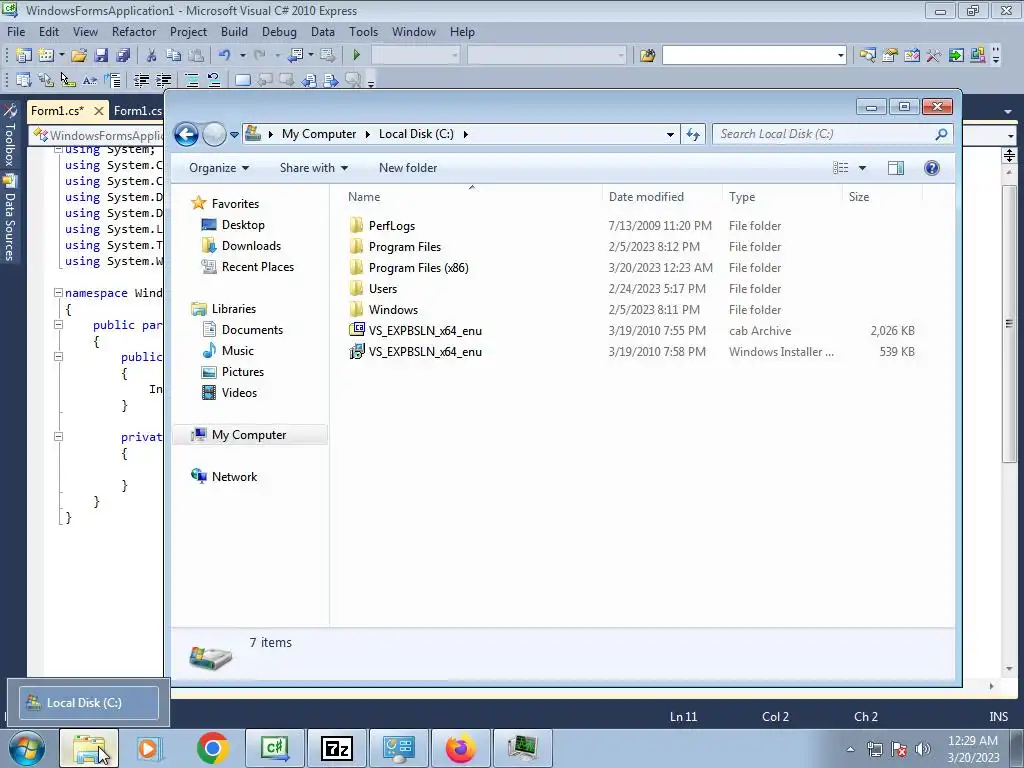This screenshot has width=1024, height=768.
Task: Click the Cut scissors icon
Action: [151, 56]
